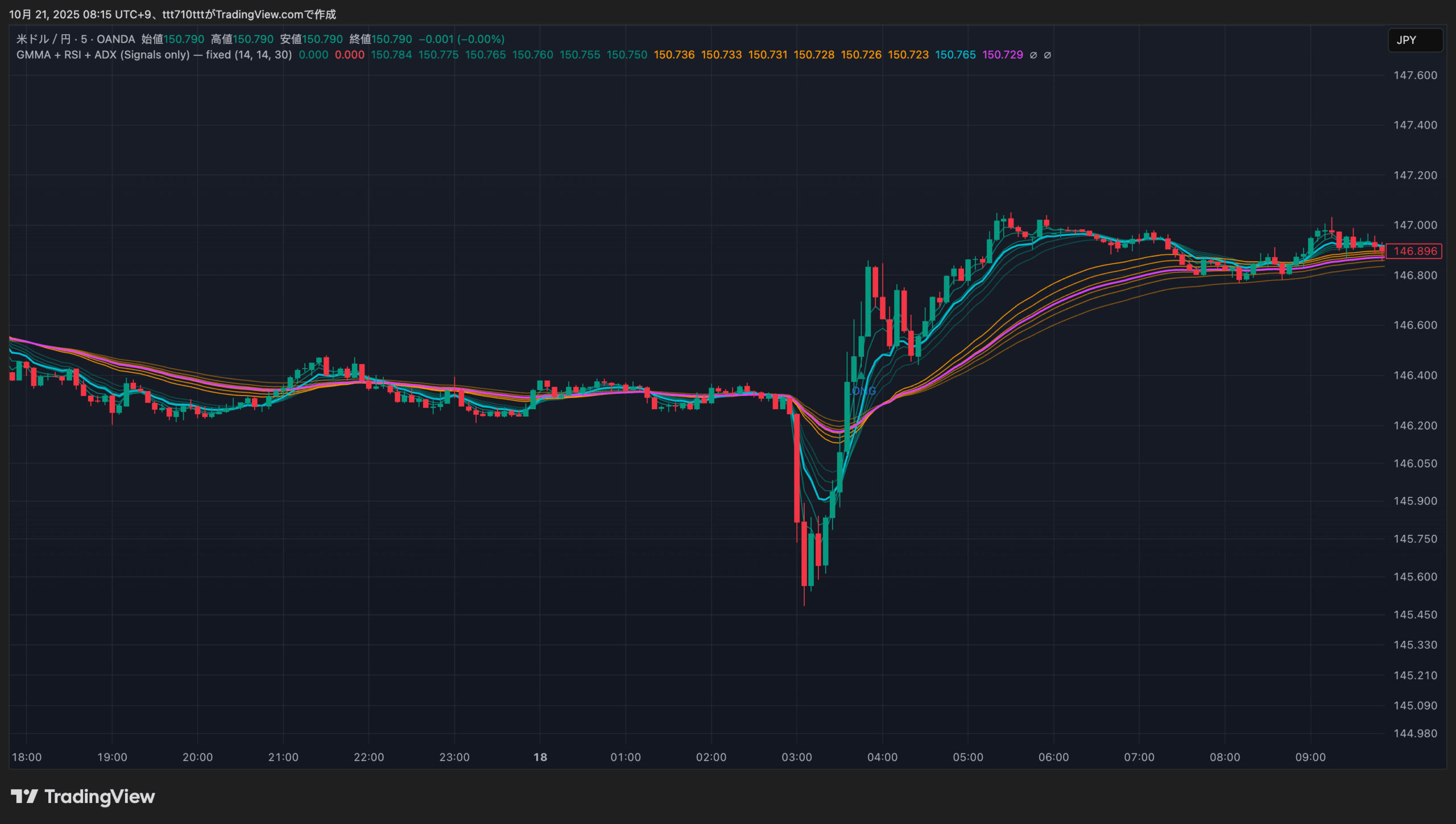Click the last empty-set symbol in indicator legend
The width and height of the screenshot is (1456, 824).
click(1047, 55)
